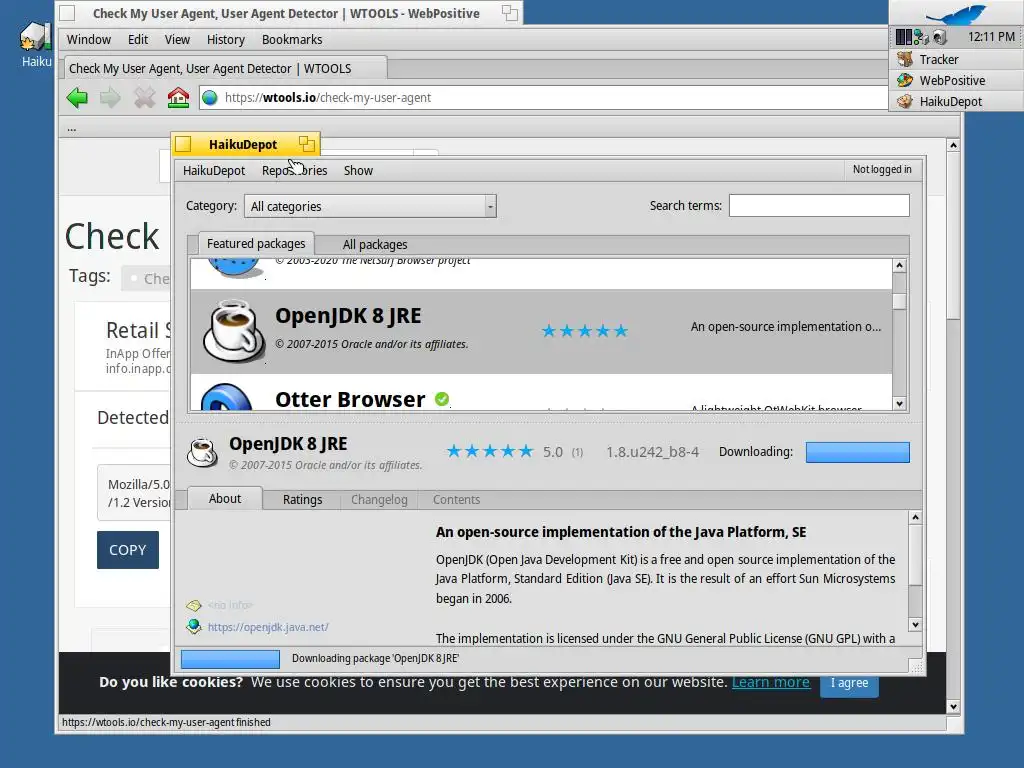Click WebPositive page scrollbar up arrow
Viewport: 1024px width, 768px height.
(x=953, y=146)
